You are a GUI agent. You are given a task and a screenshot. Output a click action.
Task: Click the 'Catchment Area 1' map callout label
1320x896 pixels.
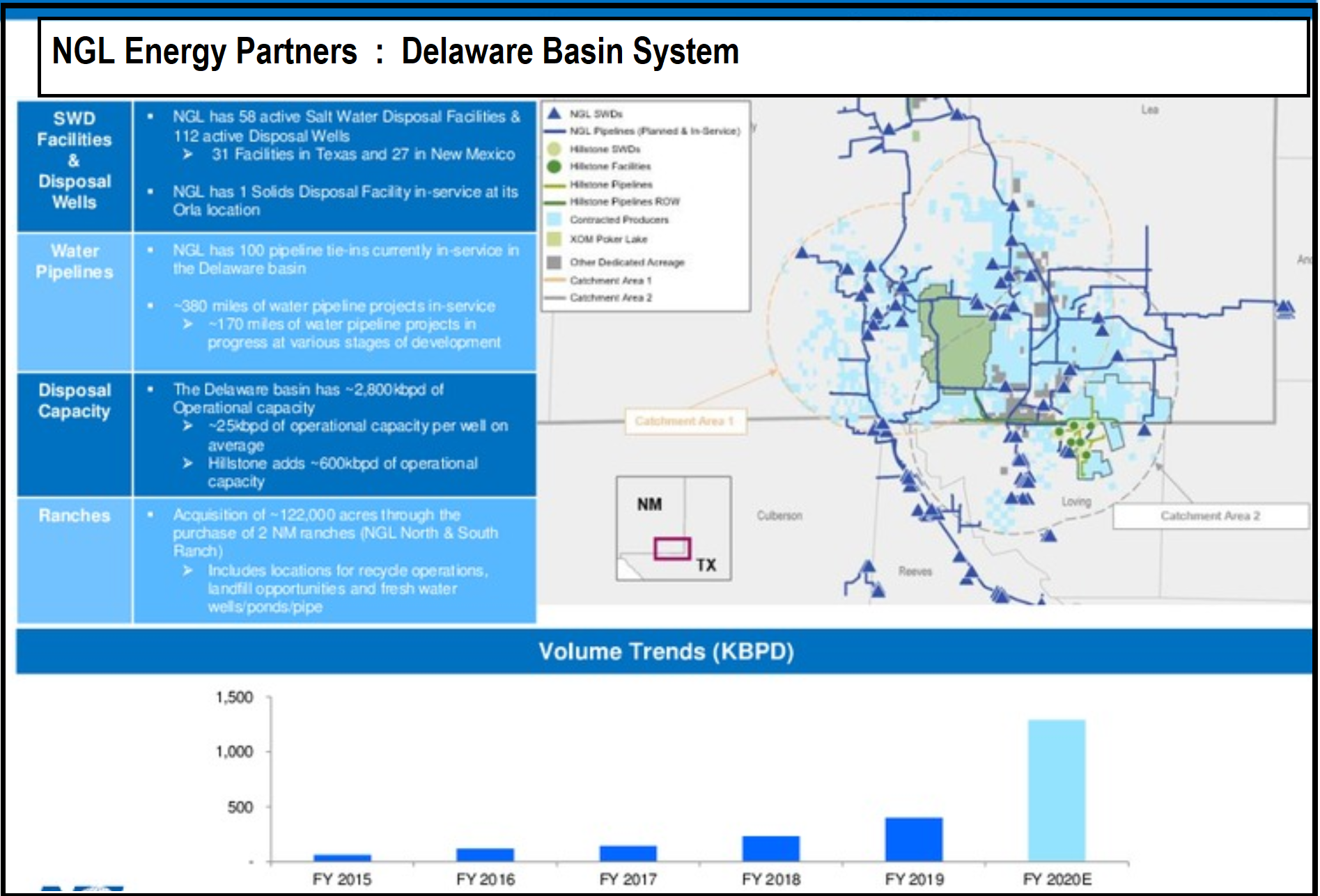685,421
